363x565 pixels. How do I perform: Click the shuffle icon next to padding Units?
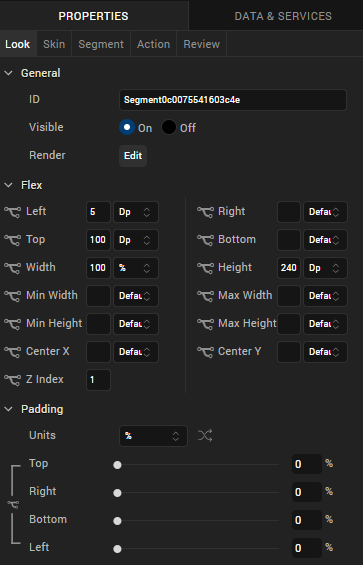pos(205,436)
